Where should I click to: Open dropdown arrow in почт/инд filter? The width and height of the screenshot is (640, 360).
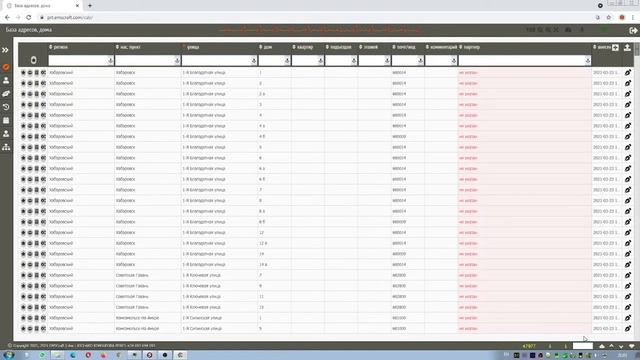pyautogui.click(x=420, y=60)
